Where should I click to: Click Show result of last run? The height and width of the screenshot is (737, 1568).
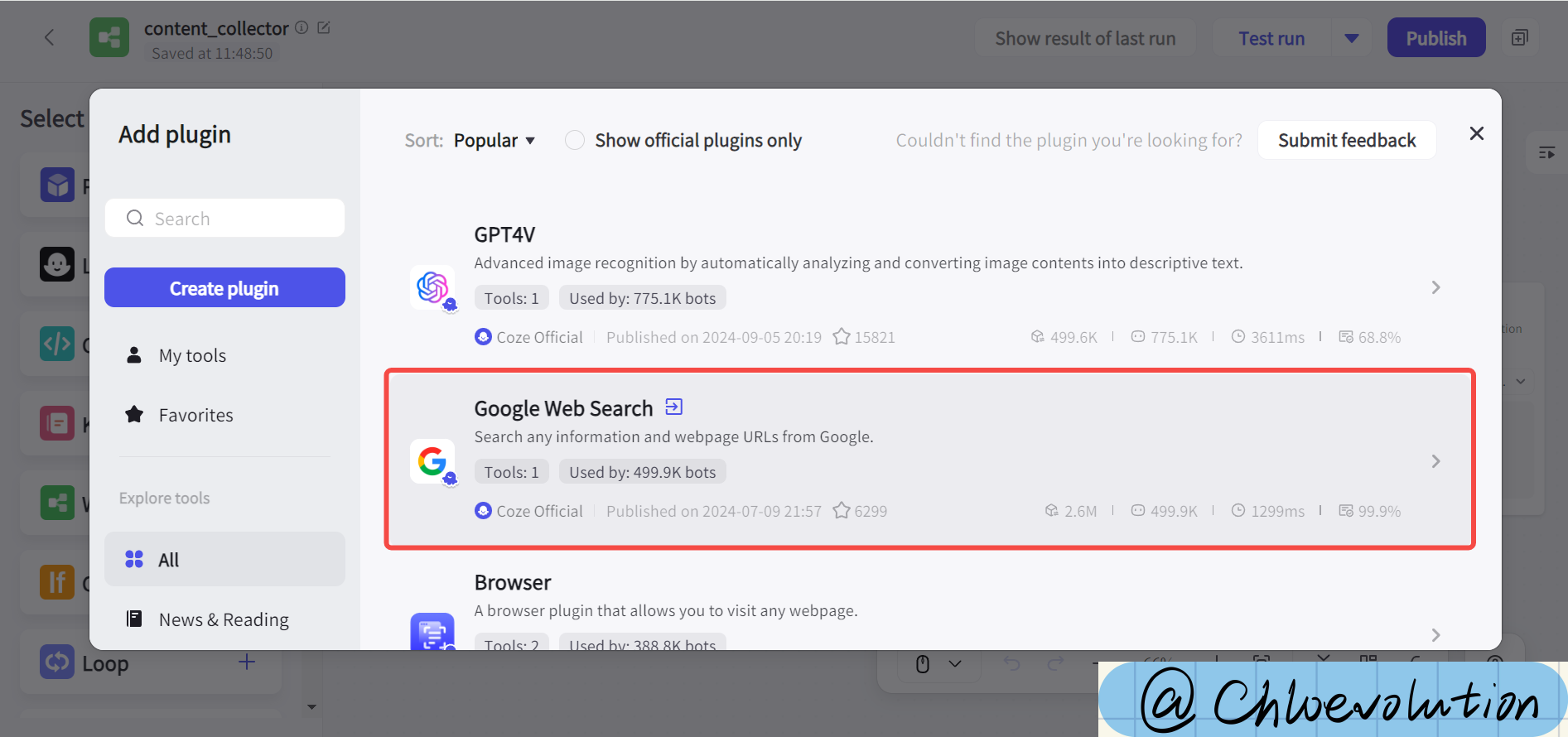[1085, 38]
